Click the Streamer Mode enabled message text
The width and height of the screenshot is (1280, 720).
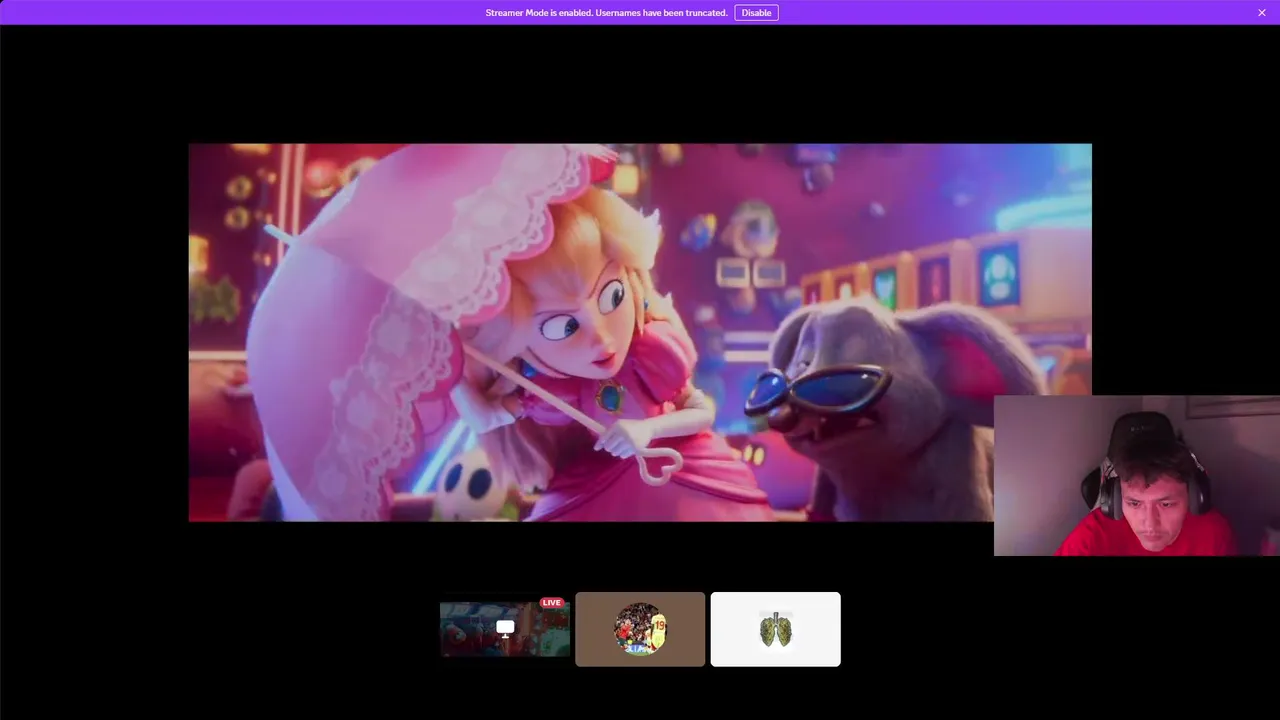coord(606,13)
